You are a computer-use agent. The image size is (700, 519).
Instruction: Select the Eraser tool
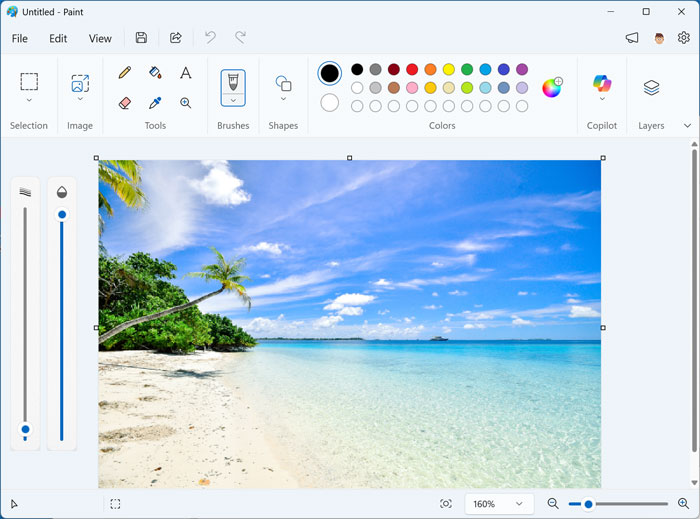[x=125, y=103]
